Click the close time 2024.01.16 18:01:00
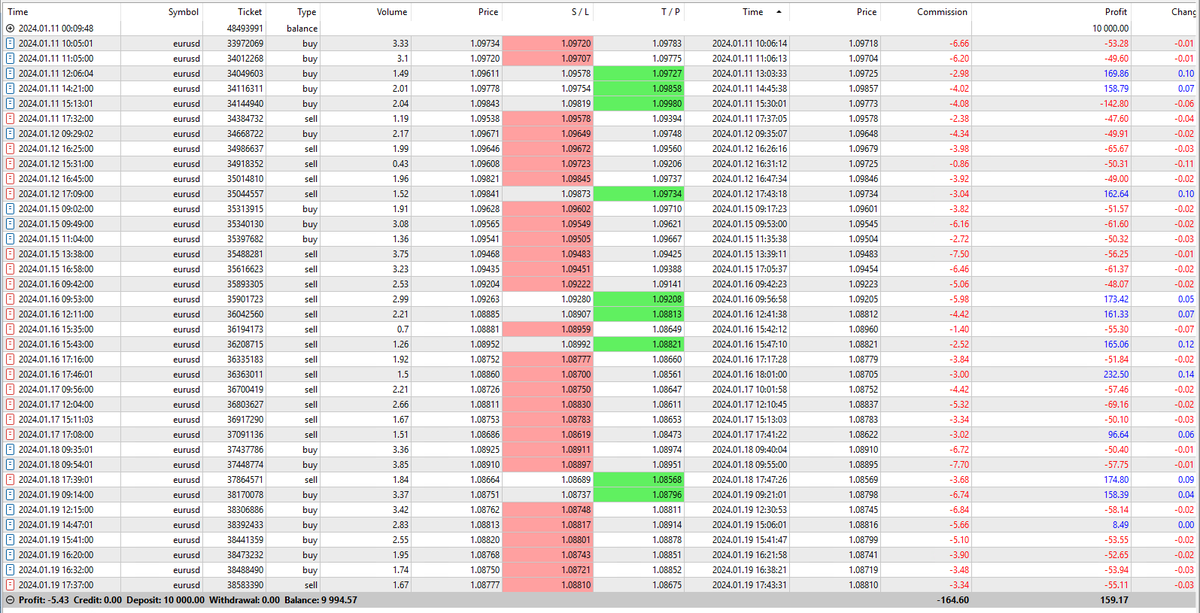 [750, 372]
